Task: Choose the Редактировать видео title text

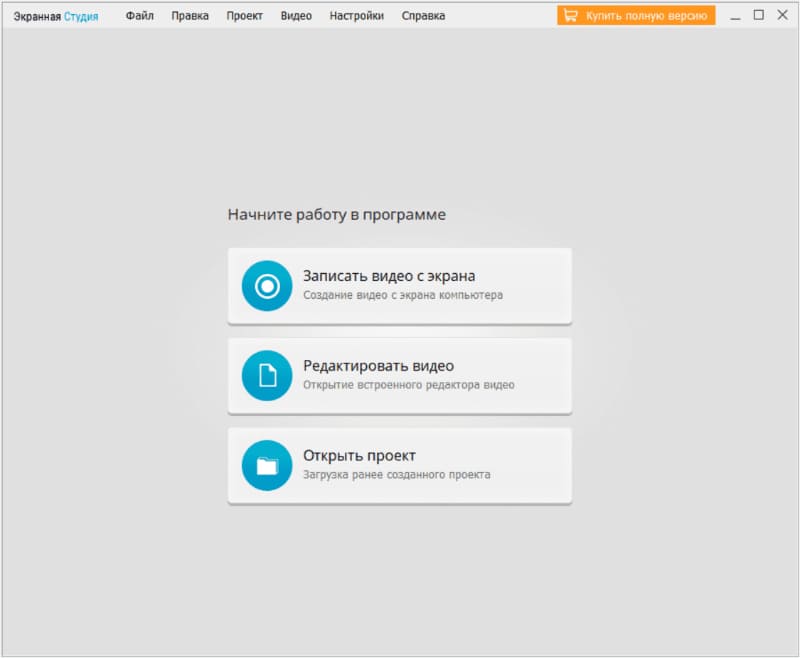Action: tap(378, 366)
